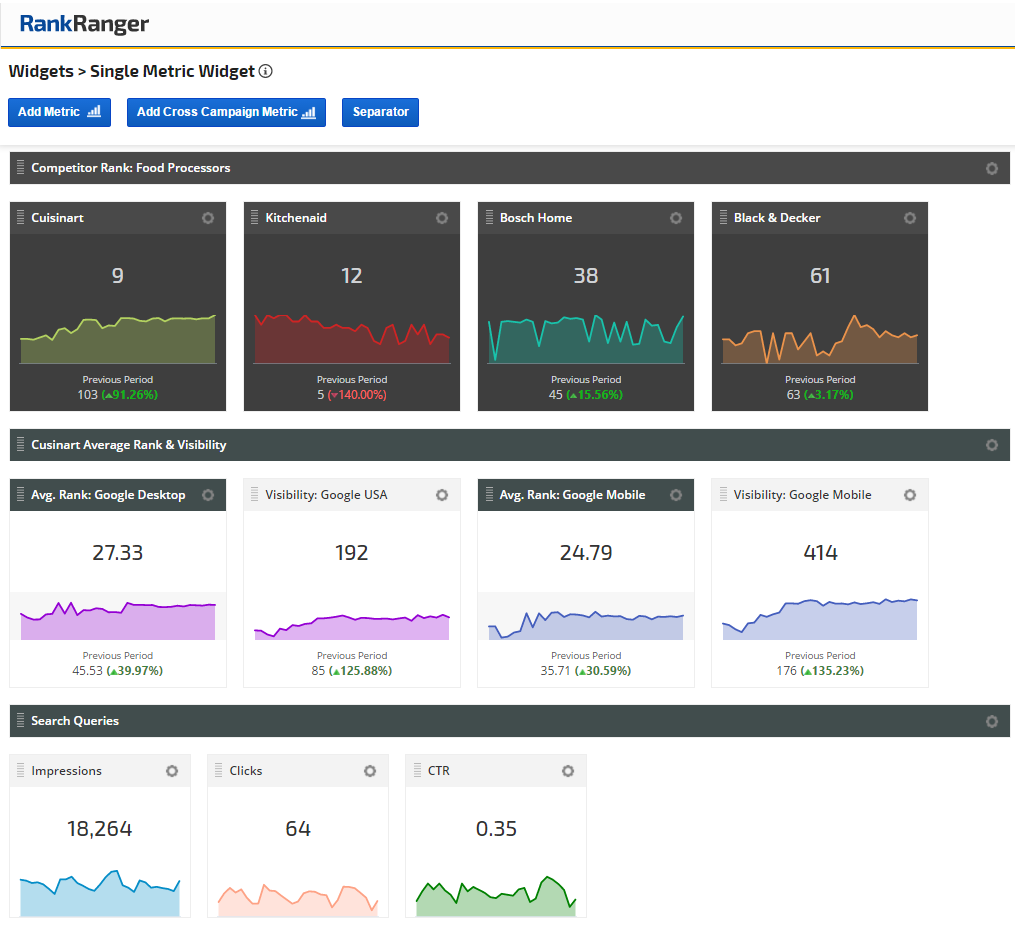Open settings gear on Kitchenaid widget
This screenshot has width=1015, height=933.
pos(442,218)
